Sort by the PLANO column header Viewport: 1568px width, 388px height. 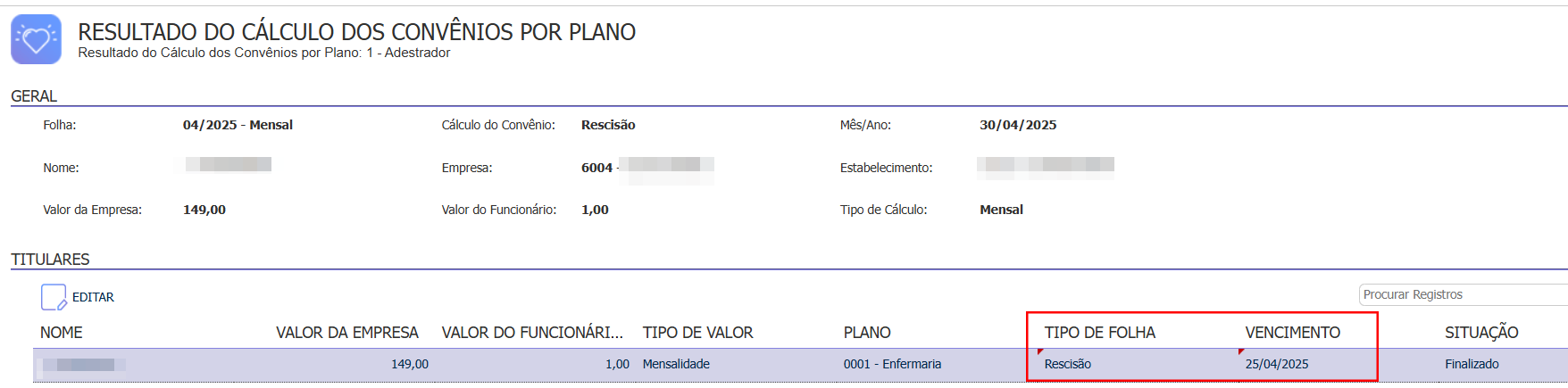pyautogui.click(x=867, y=333)
